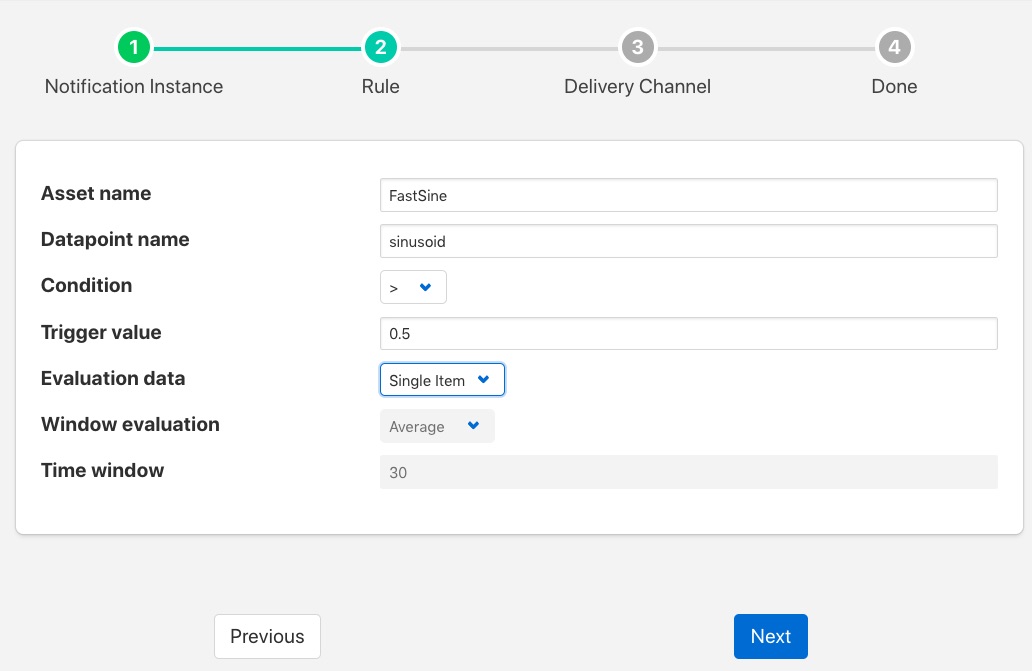Select the Rule step label
1032x671 pixels.
[x=380, y=87]
